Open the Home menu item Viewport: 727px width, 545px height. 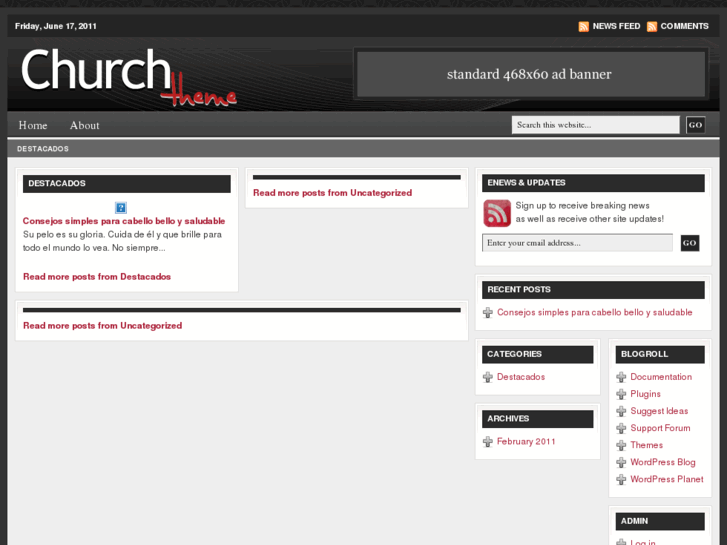(x=33, y=125)
